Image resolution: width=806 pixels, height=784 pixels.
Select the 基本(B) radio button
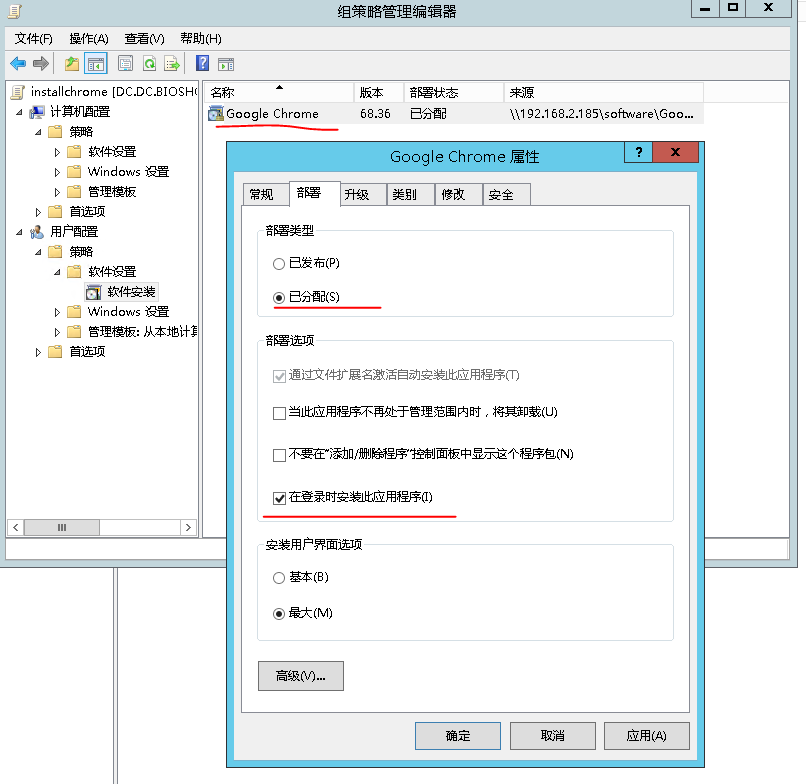[x=279, y=578]
